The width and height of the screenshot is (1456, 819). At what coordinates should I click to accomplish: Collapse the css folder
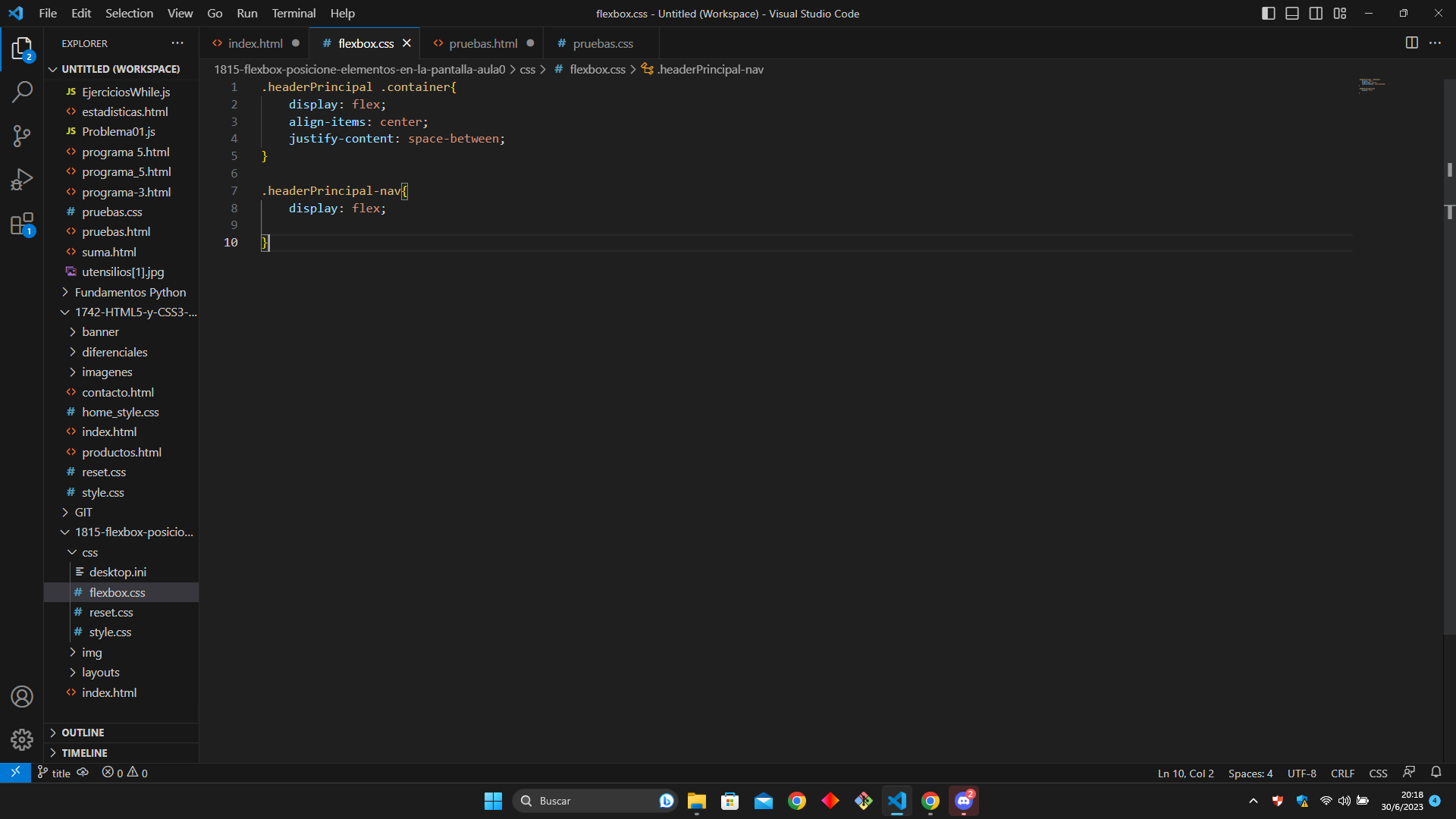pos(121,552)
